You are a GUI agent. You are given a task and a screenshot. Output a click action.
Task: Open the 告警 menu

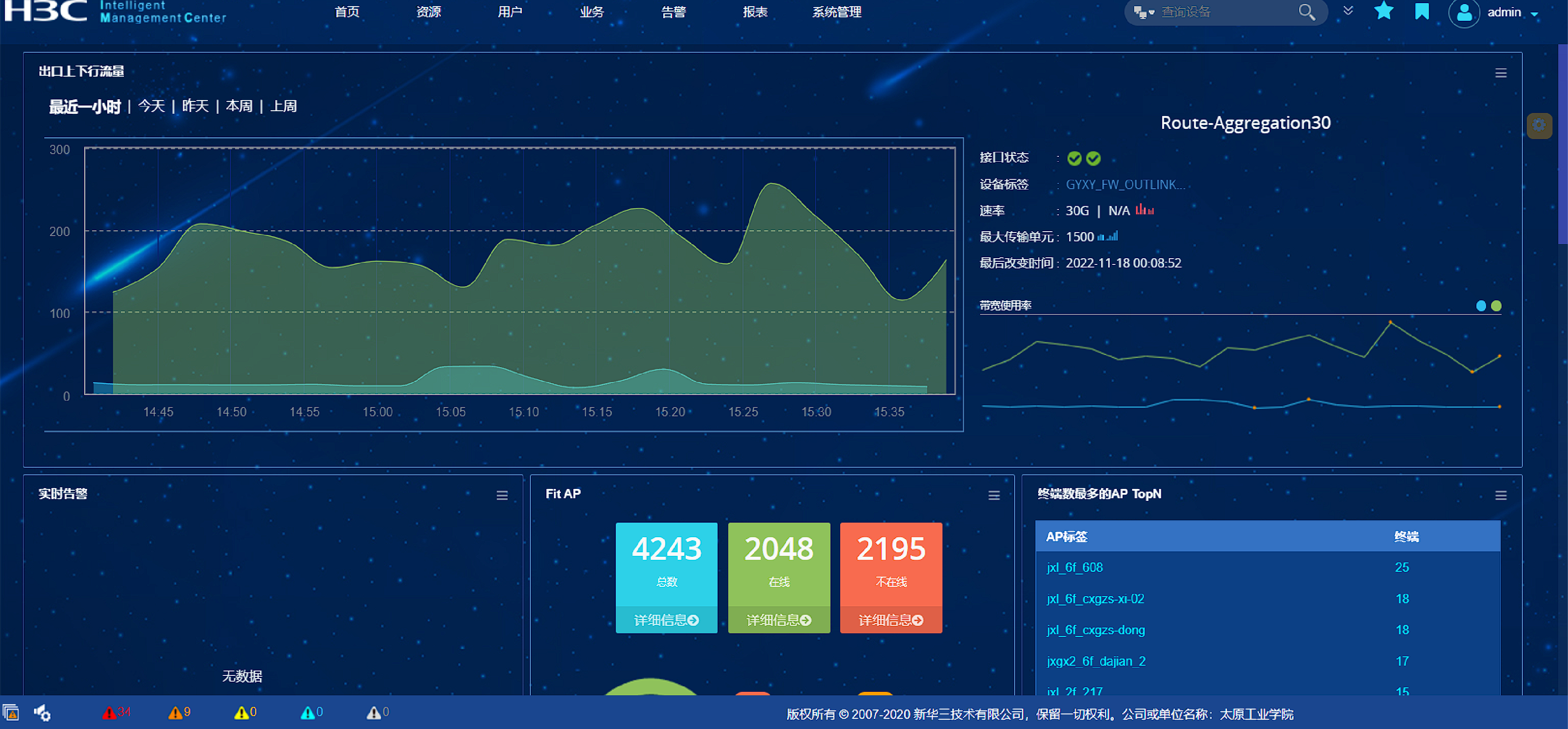(x=673, y=12)
